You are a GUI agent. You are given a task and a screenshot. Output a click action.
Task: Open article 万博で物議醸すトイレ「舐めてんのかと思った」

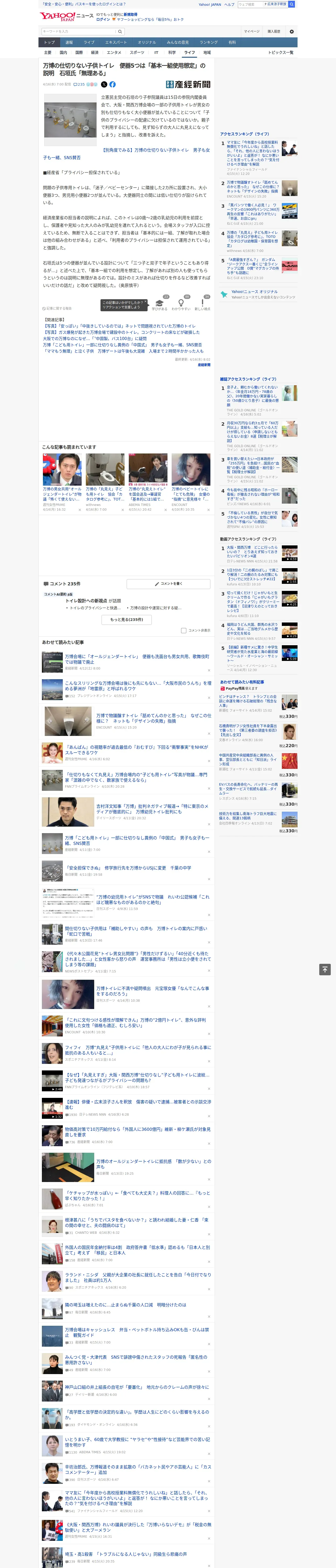pos(154,718)
